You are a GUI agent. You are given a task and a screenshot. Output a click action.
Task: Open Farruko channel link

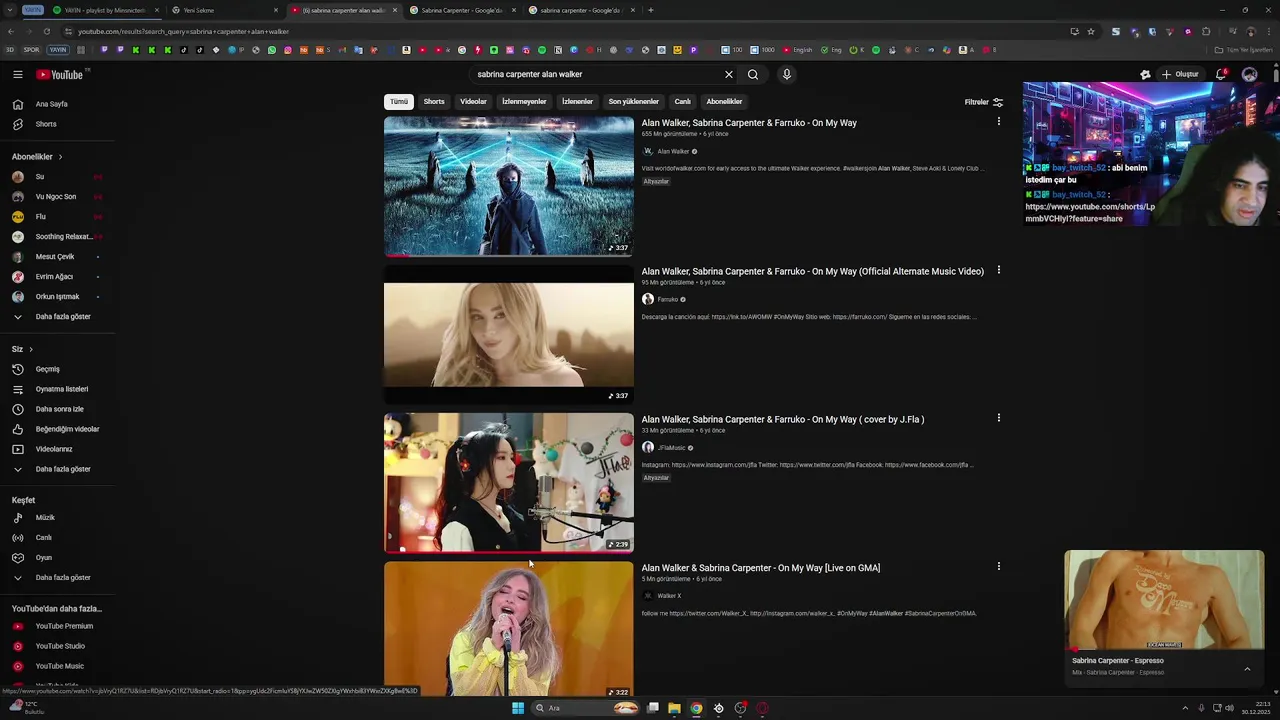coord(667,300)
